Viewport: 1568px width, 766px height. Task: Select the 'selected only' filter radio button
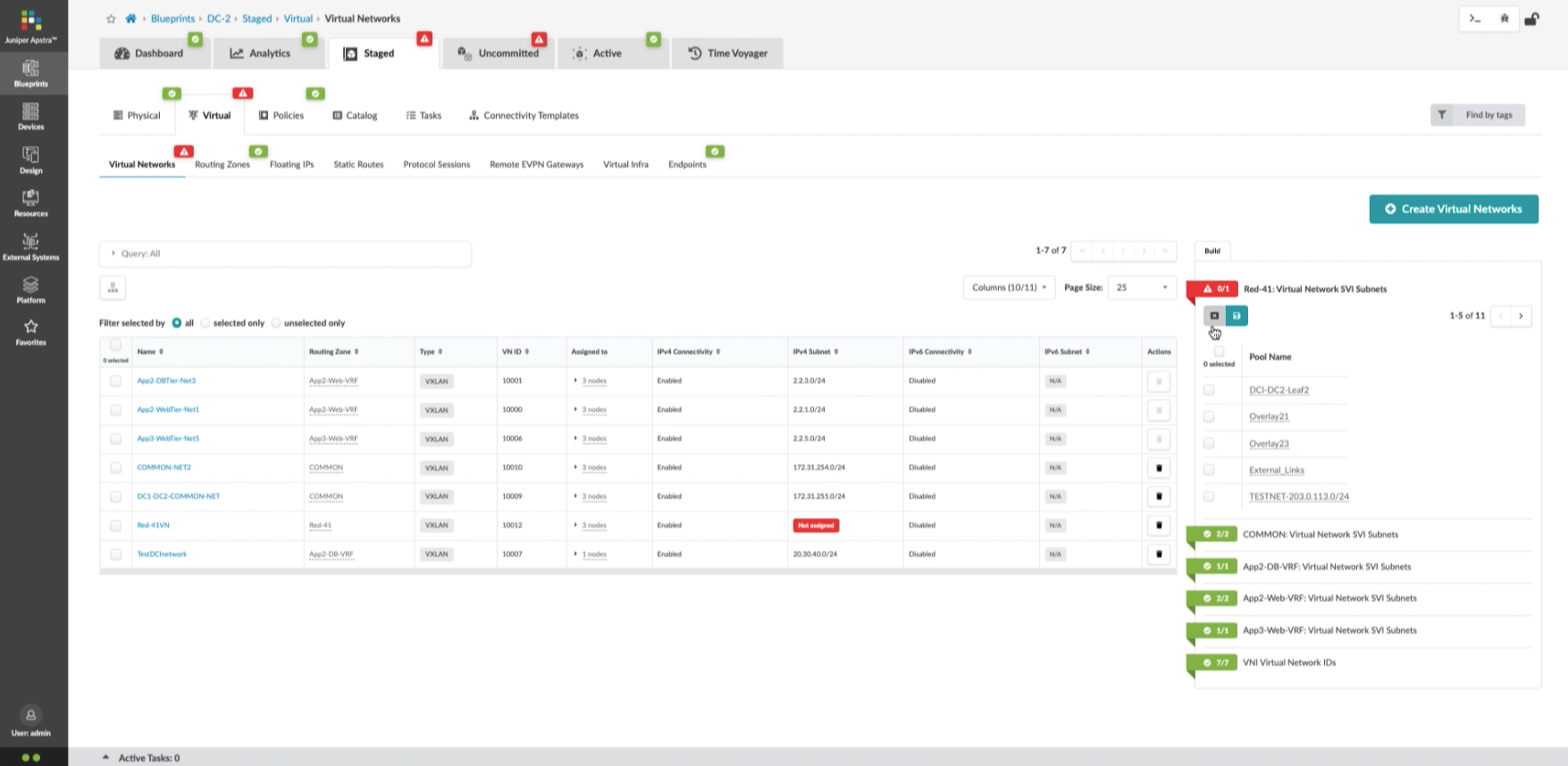(205, 323)
